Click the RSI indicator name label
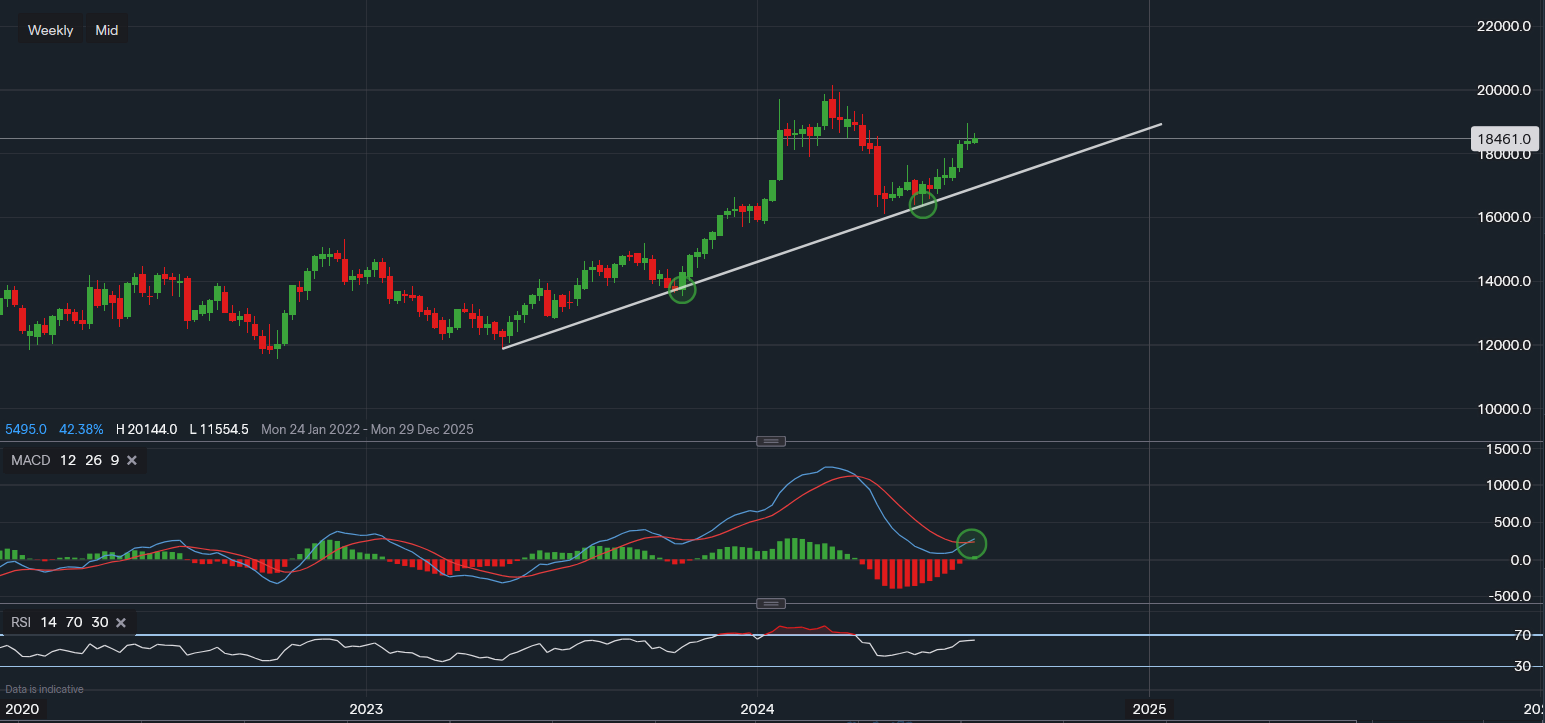The height and width of the screenshot is (723, 1545). [21, 622]
